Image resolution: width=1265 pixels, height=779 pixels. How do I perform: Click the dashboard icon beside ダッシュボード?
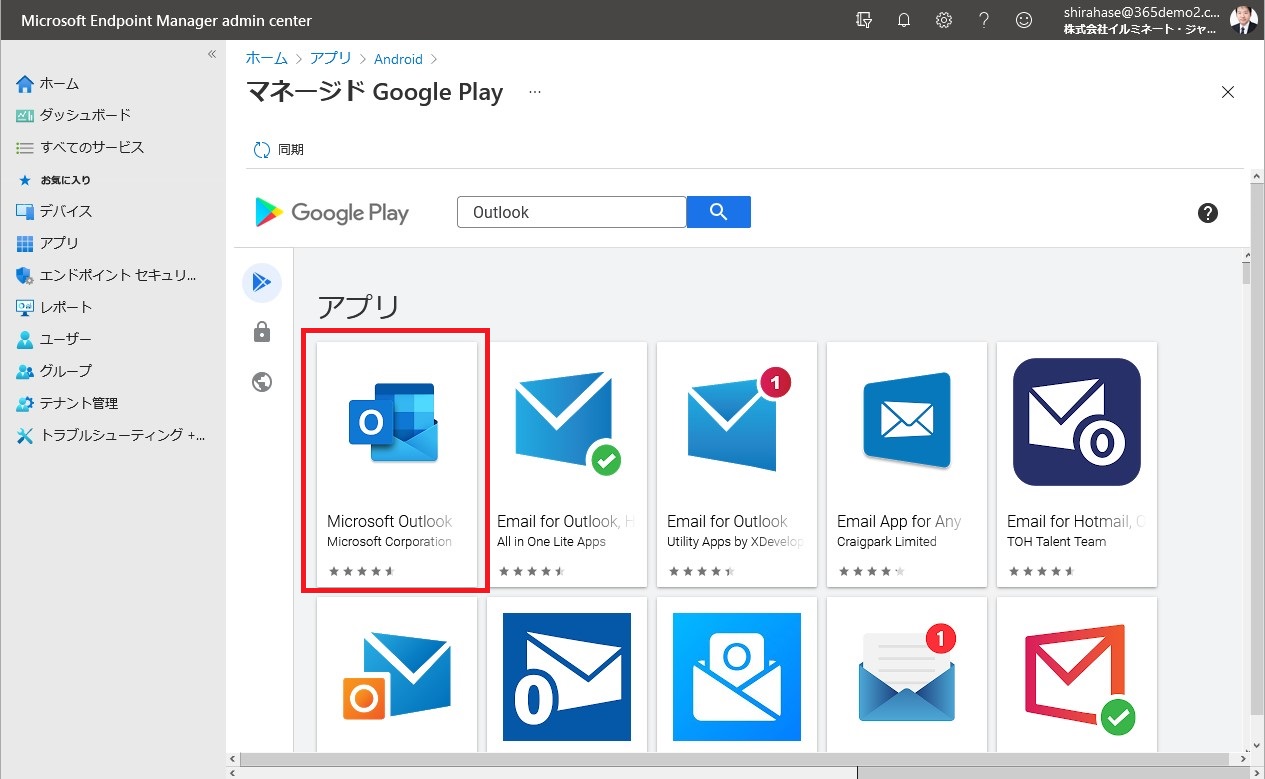pyautogui.click(x=25, y=115)
